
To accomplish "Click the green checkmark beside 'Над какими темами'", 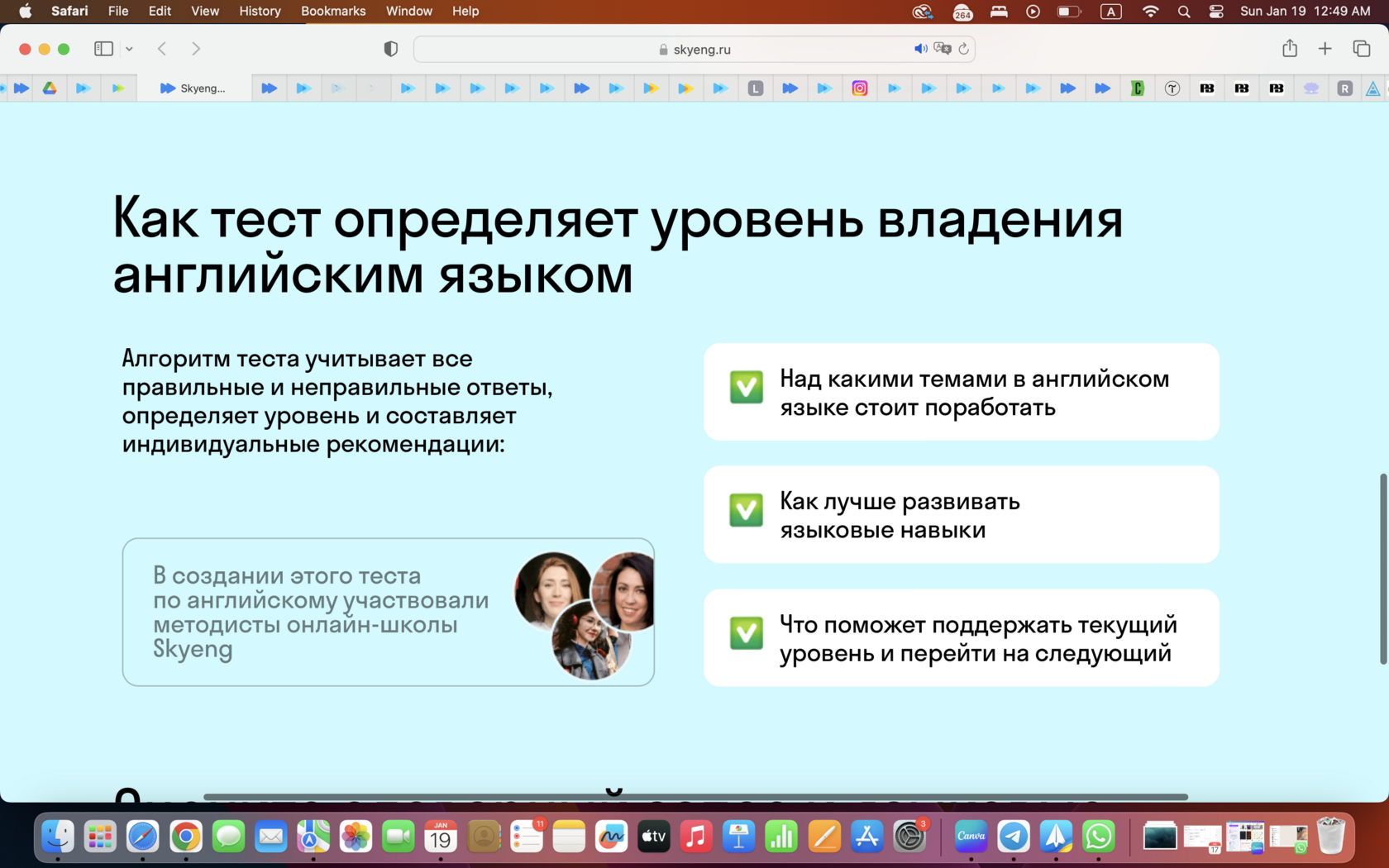I will pyautogui.click(x=746, y=387).
